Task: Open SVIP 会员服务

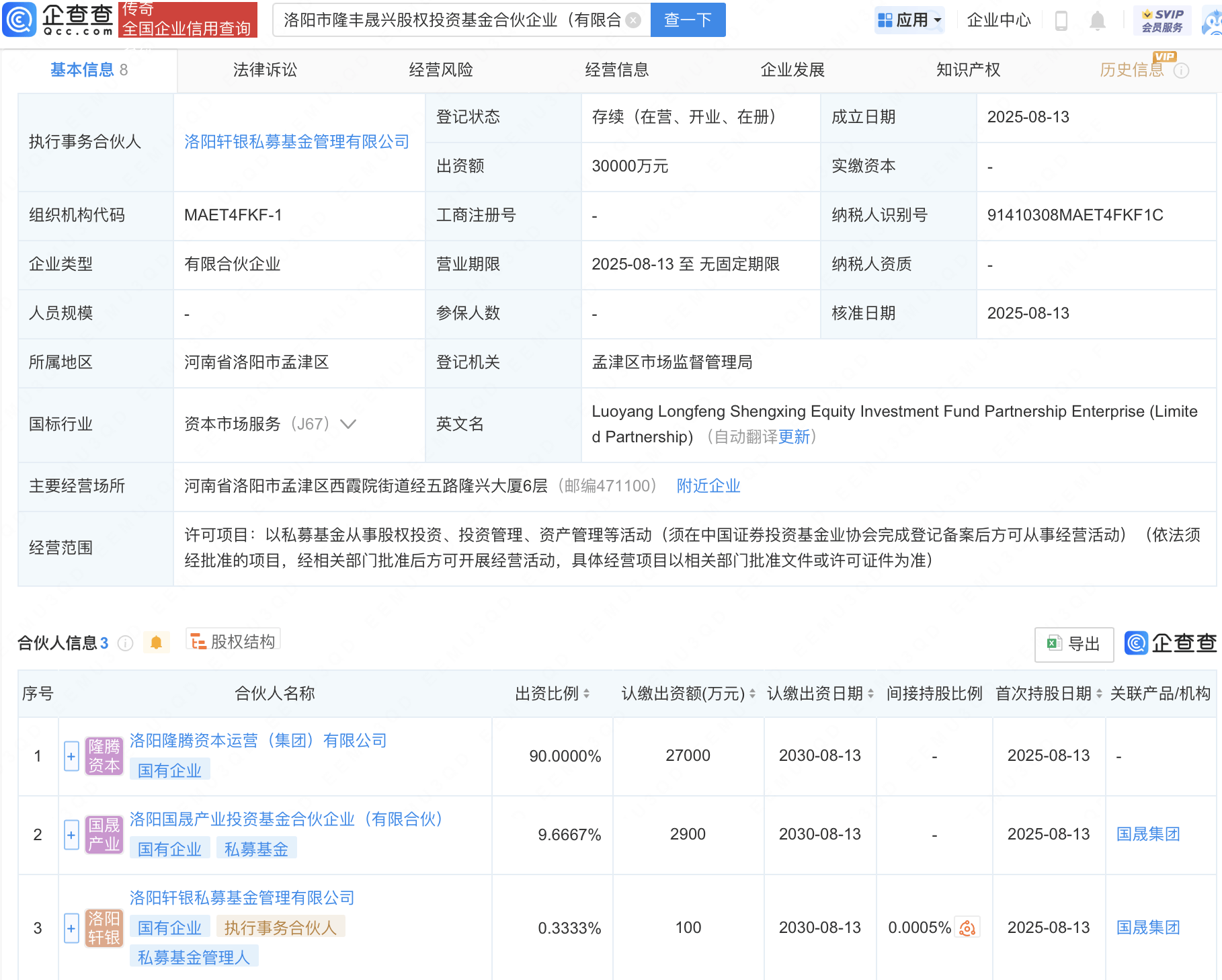Action: (1162, 21)
